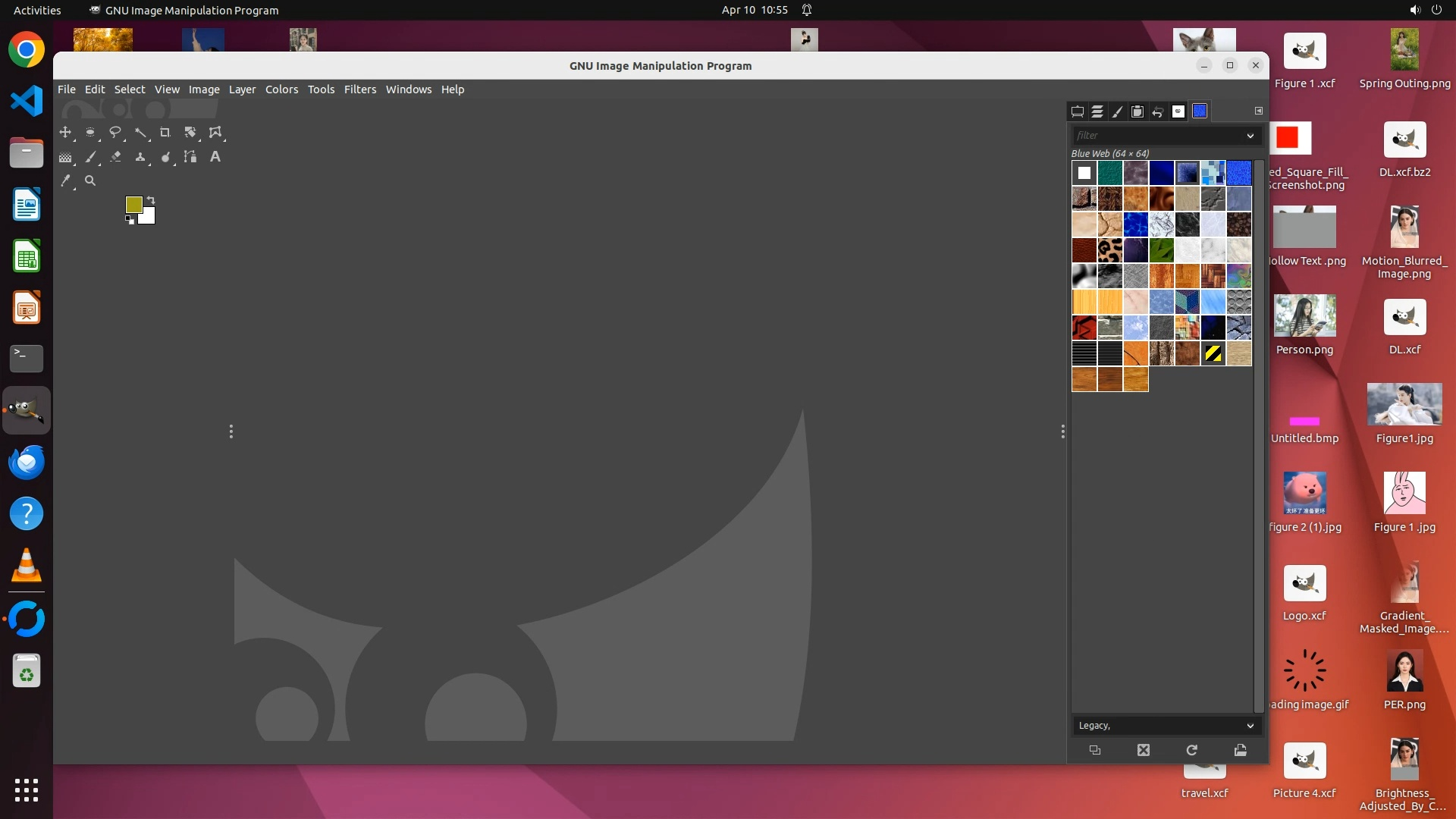Screen dimensions: 1456x819
Task: Open the Filters menu
Action: coord(359,89)
